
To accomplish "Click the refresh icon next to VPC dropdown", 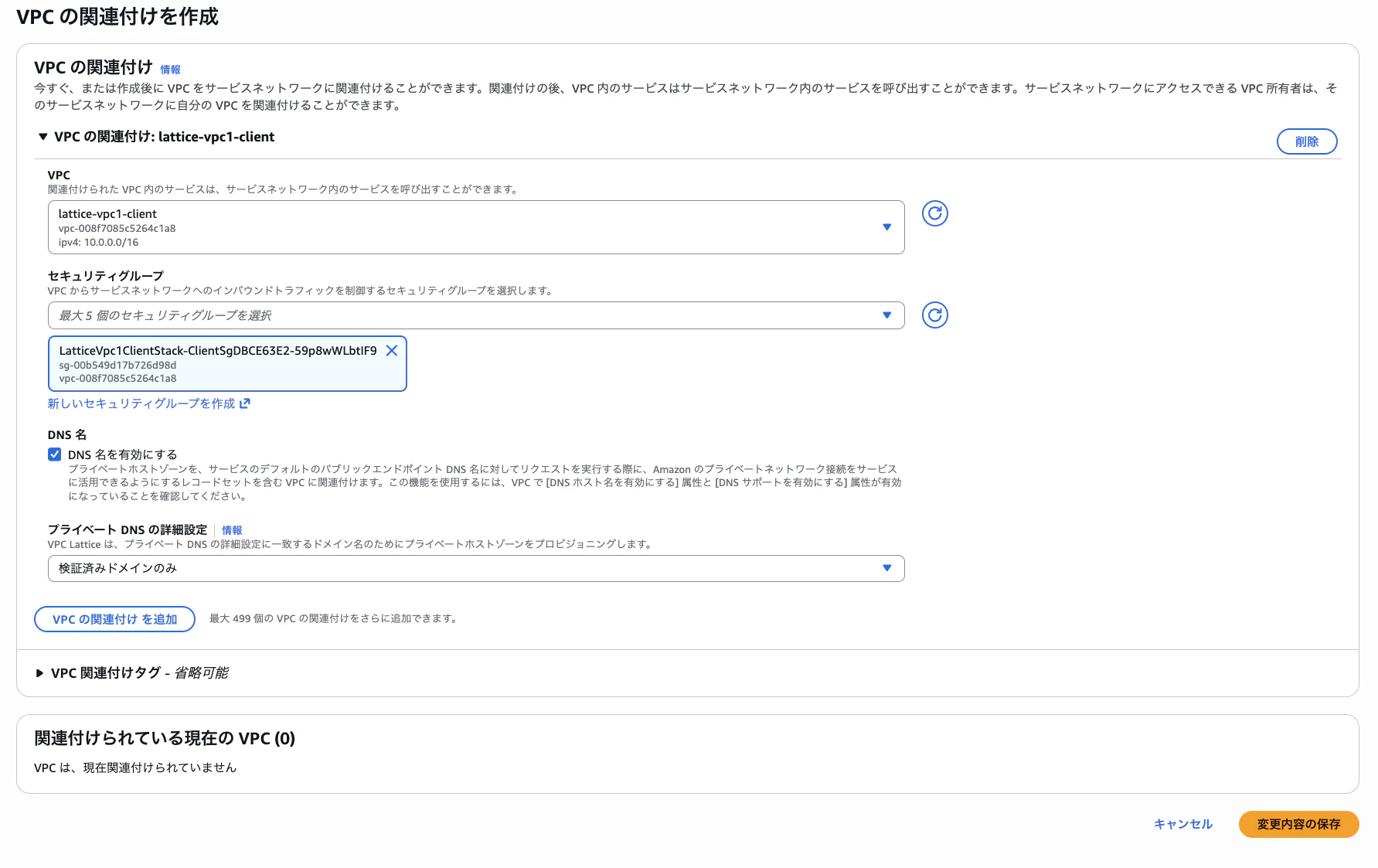I will tap(934, 213).
